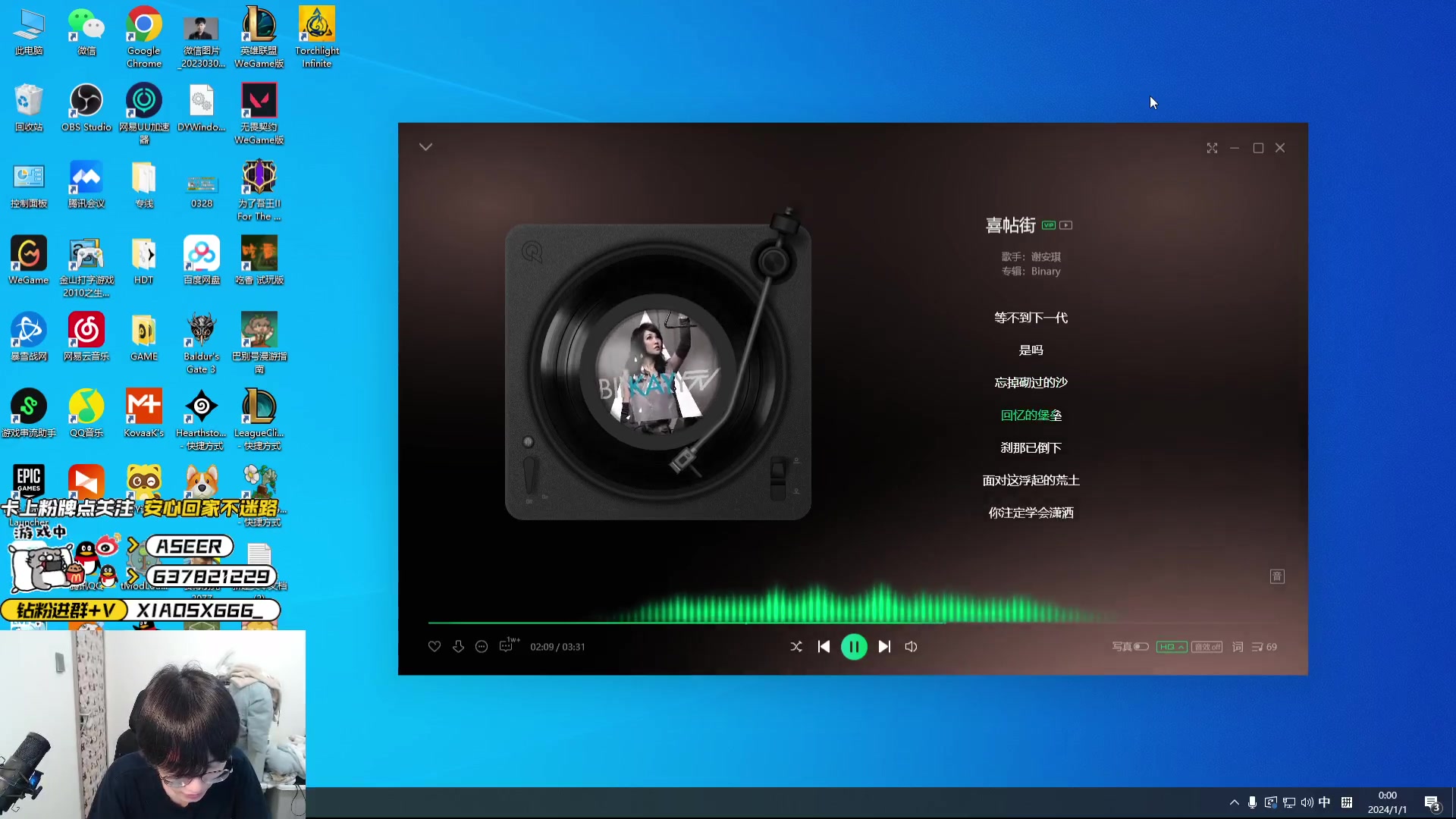Select the 微信 desktop icon
The height and width of the screenshot is (819, 1456).
[x=86, y=30]
